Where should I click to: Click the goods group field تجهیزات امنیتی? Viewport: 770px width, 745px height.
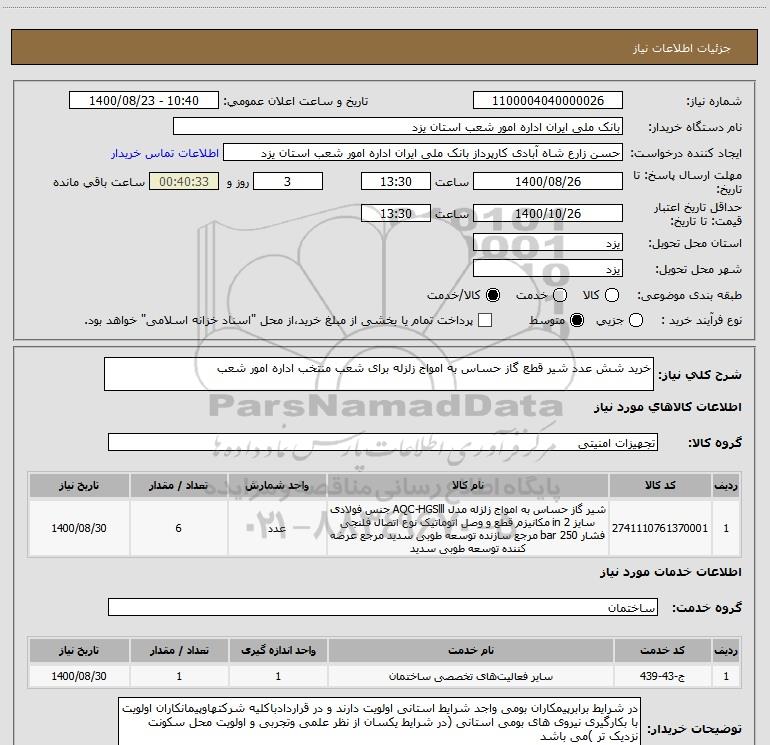383,442
